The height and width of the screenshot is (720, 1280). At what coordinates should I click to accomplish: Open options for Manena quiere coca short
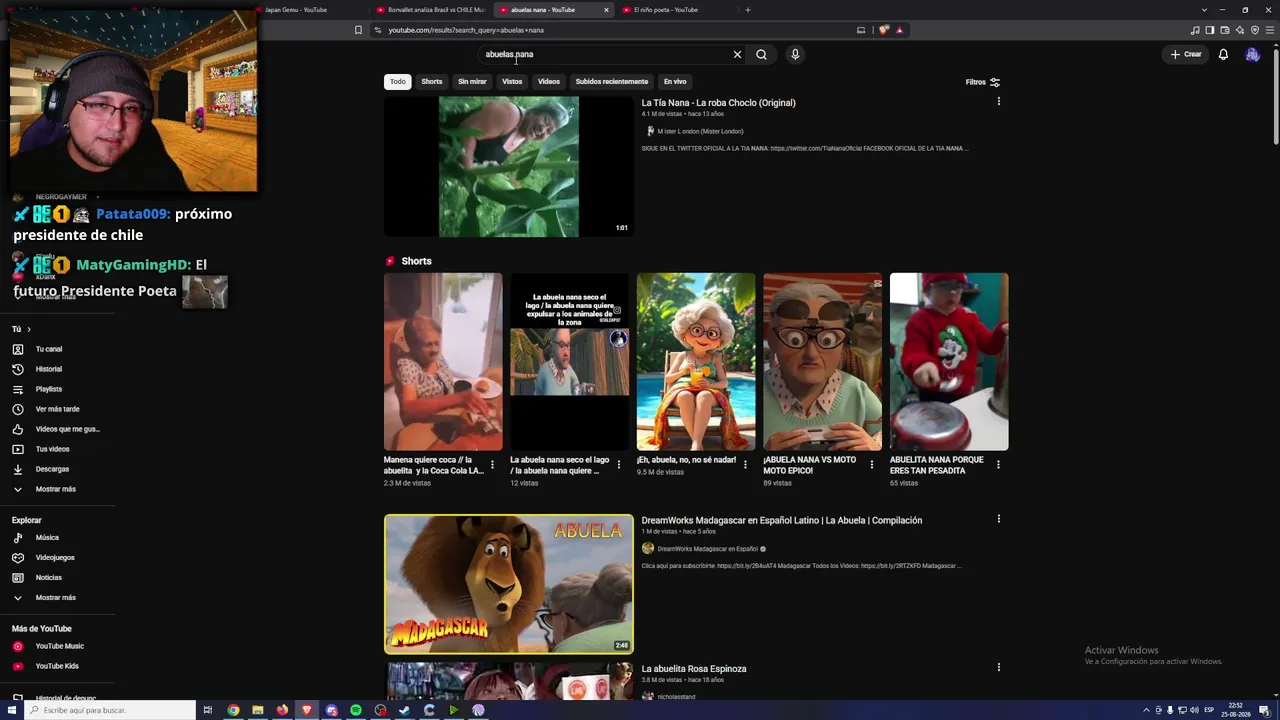pos(492,465)
